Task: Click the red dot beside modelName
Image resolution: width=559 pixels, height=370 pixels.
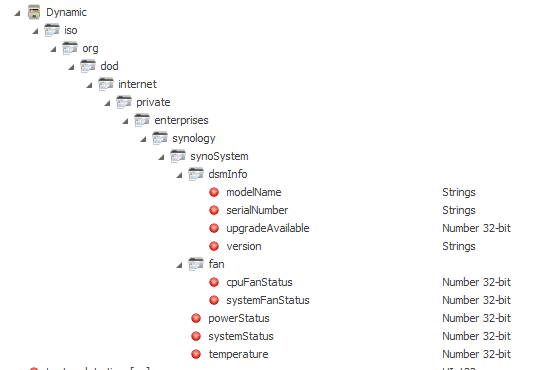Action: click(x=214, y=192)
